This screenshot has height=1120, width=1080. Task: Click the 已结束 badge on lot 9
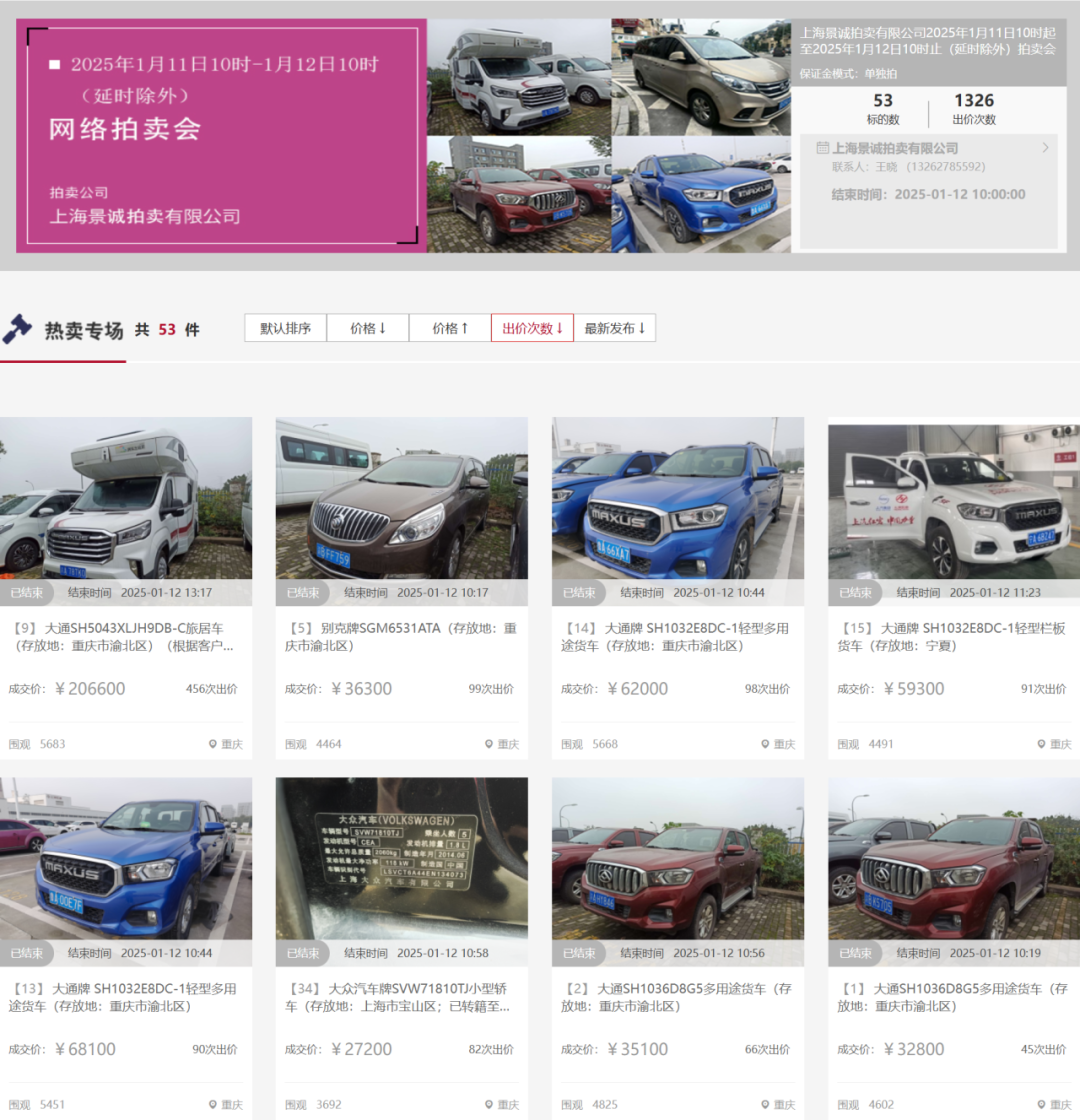point(27,592)
